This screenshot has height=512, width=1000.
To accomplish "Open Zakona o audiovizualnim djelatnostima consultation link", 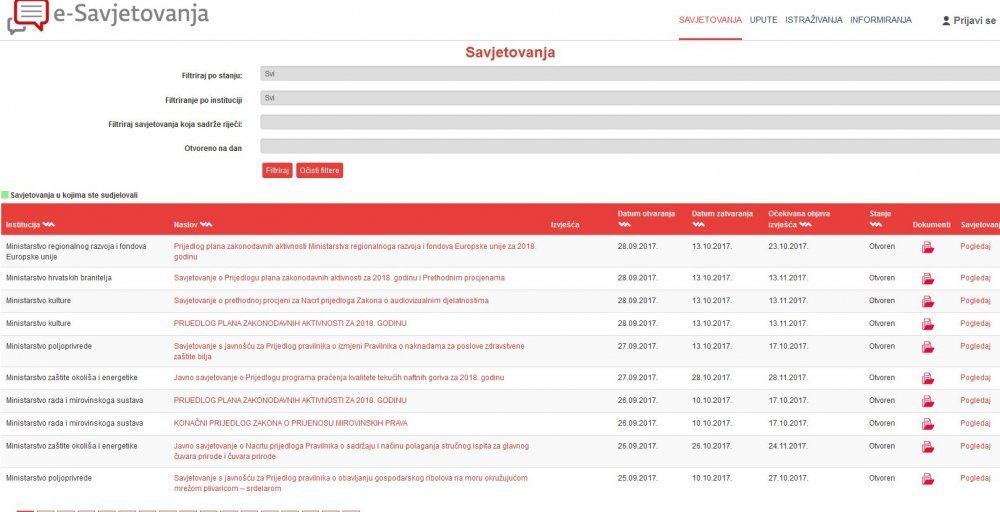I will coord(332,300).
